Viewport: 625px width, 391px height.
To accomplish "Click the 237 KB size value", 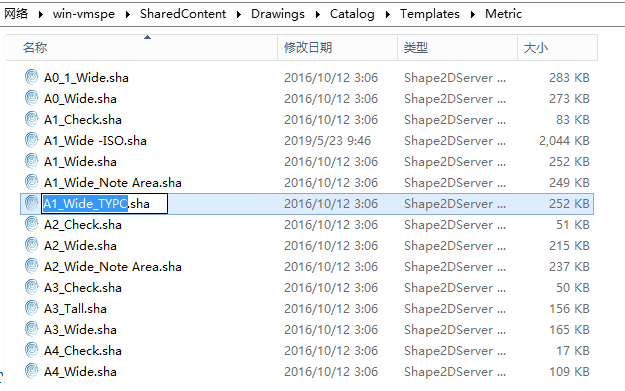I will pos(569,267).
